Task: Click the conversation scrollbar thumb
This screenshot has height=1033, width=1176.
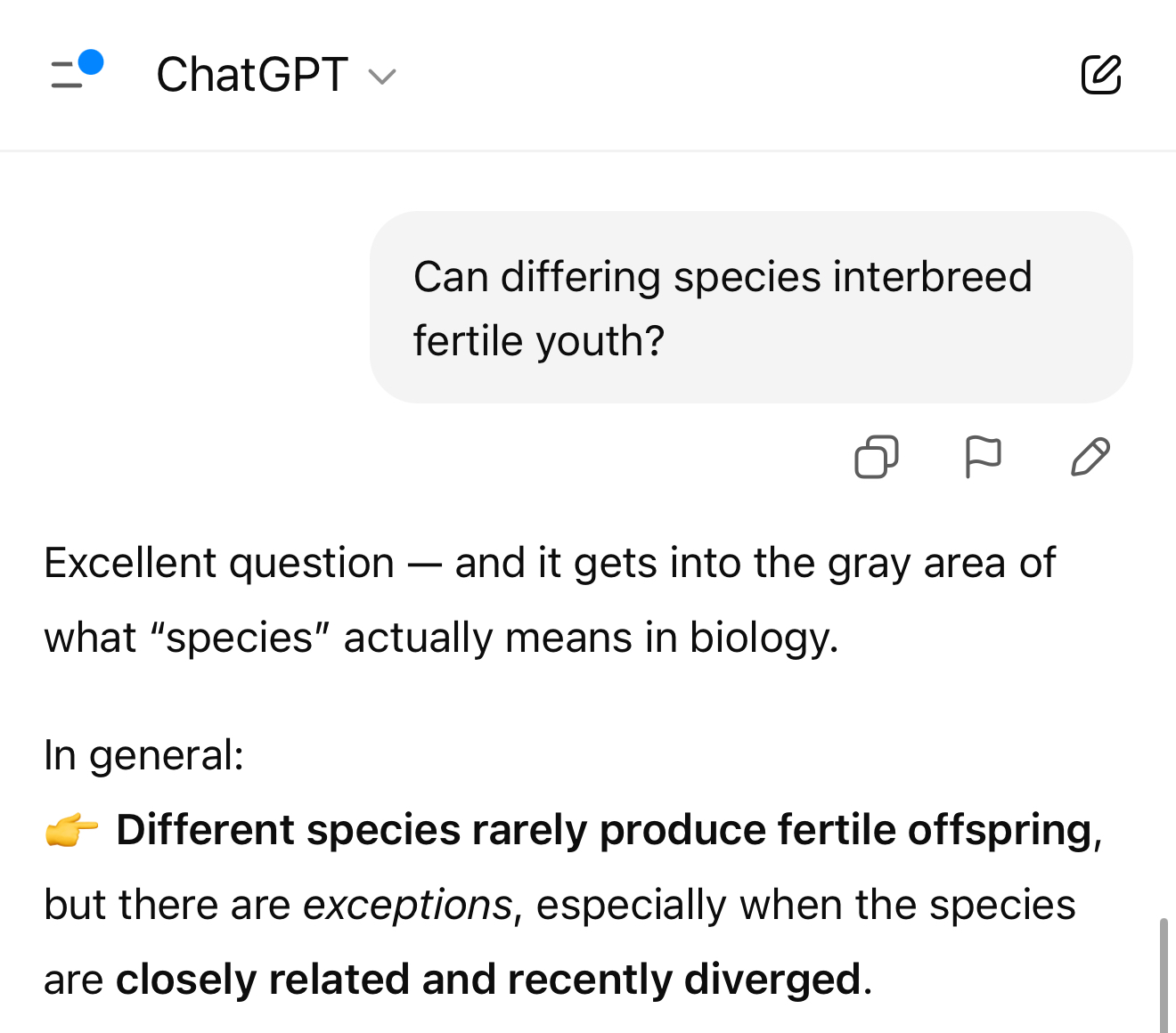Action: pyautogui.click(x=1163, y=975)
